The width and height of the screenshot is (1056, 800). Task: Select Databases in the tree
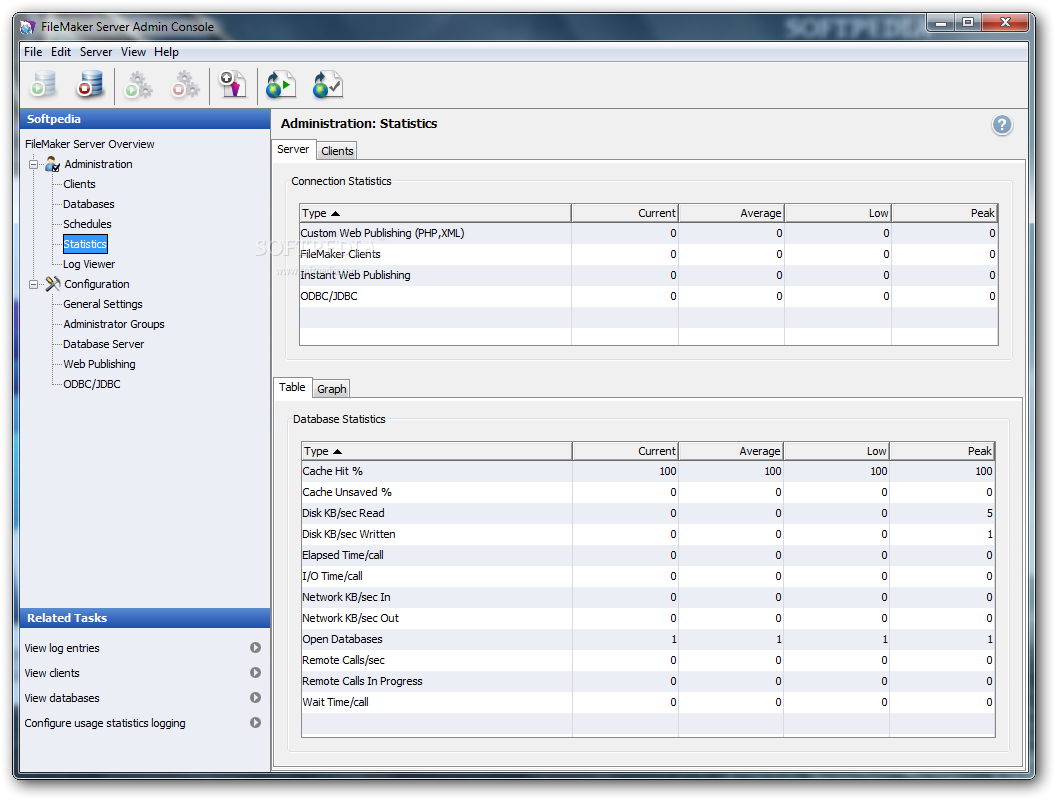[x=89, y=204]
